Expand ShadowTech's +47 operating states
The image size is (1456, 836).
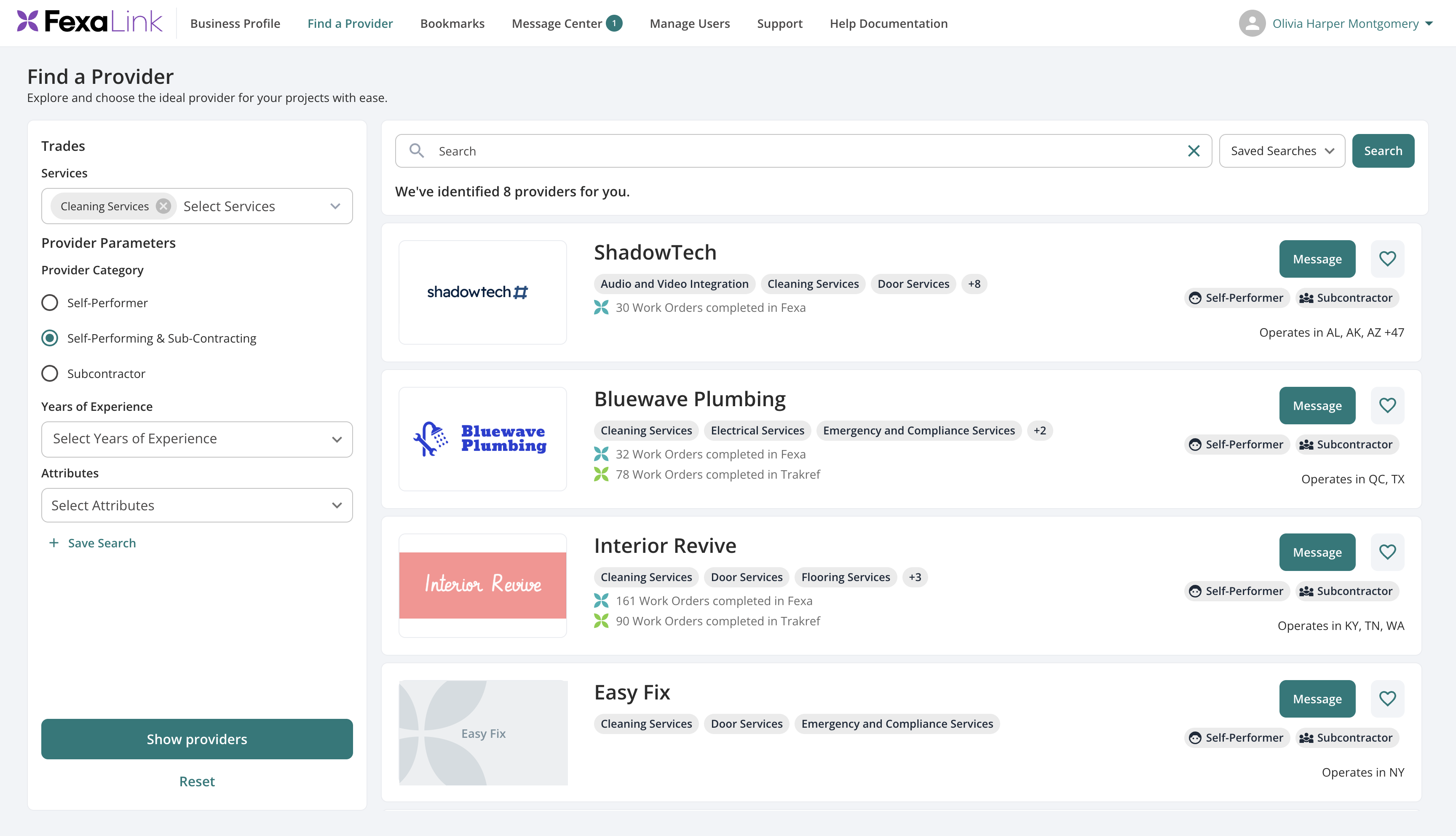pos(1394,332)
